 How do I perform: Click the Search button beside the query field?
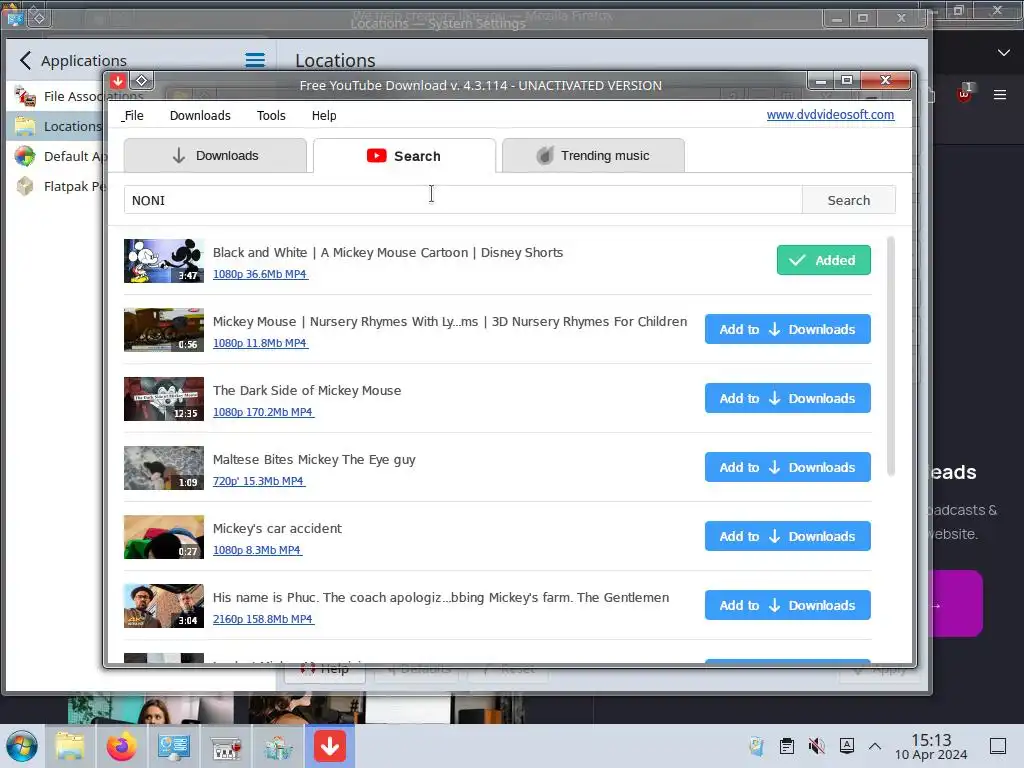(x=848, y=200)
